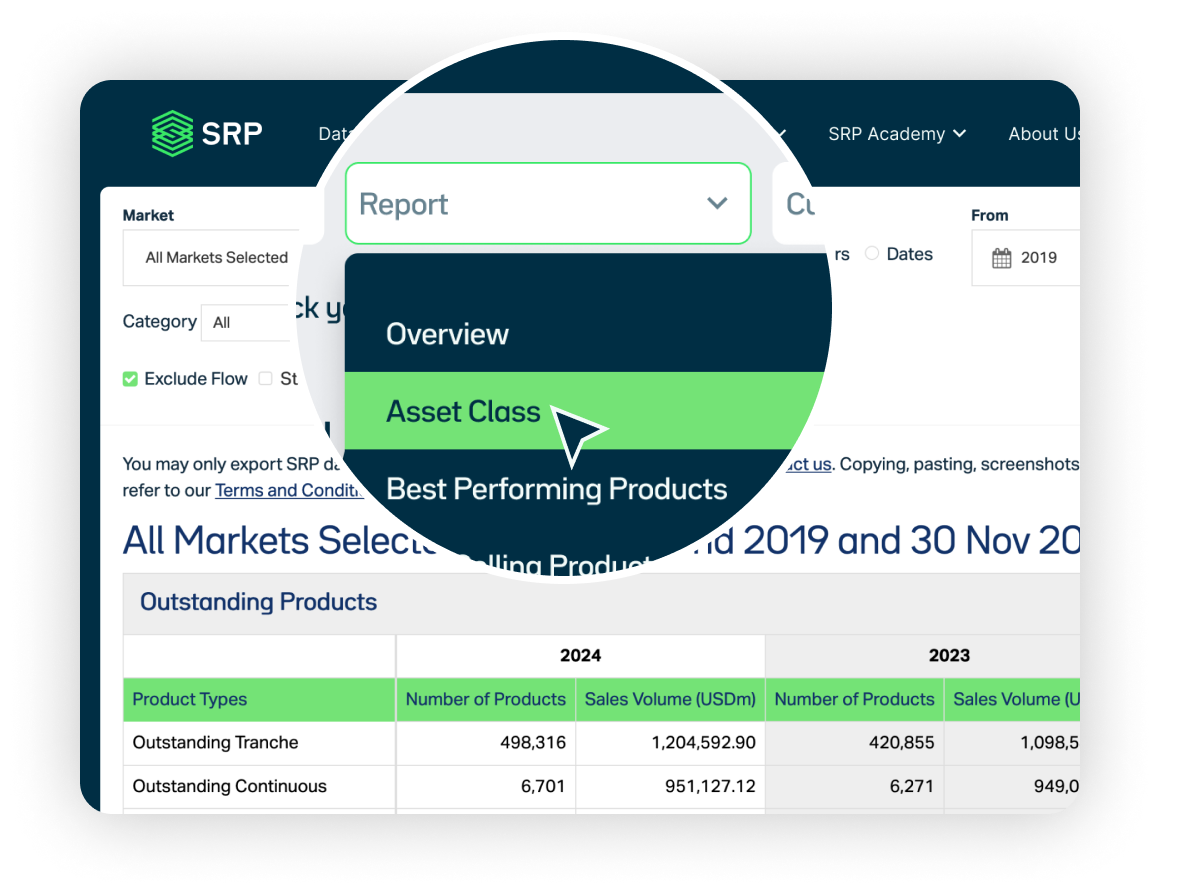
Task: Click Sales Volume (USDm) header under 2024
Action: (x=670, y=699)
